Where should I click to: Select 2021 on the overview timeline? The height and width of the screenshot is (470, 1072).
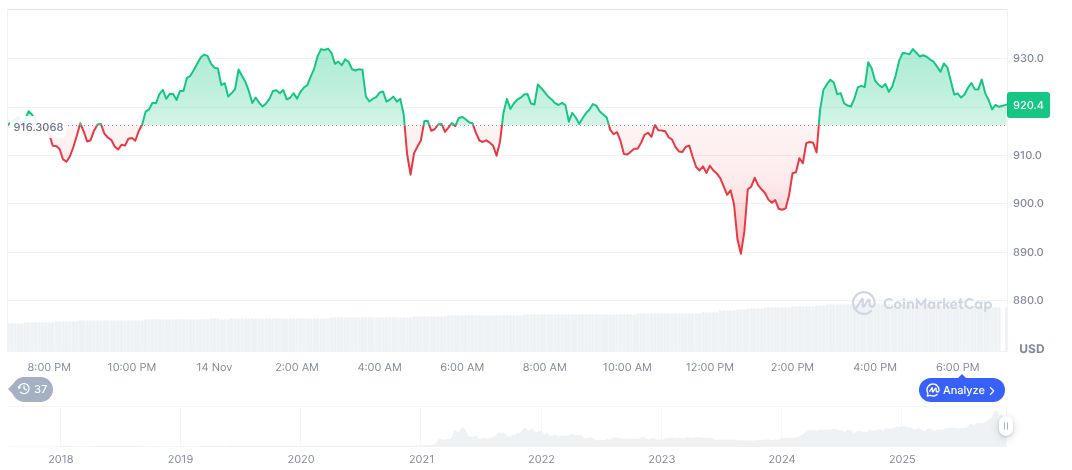421,459
